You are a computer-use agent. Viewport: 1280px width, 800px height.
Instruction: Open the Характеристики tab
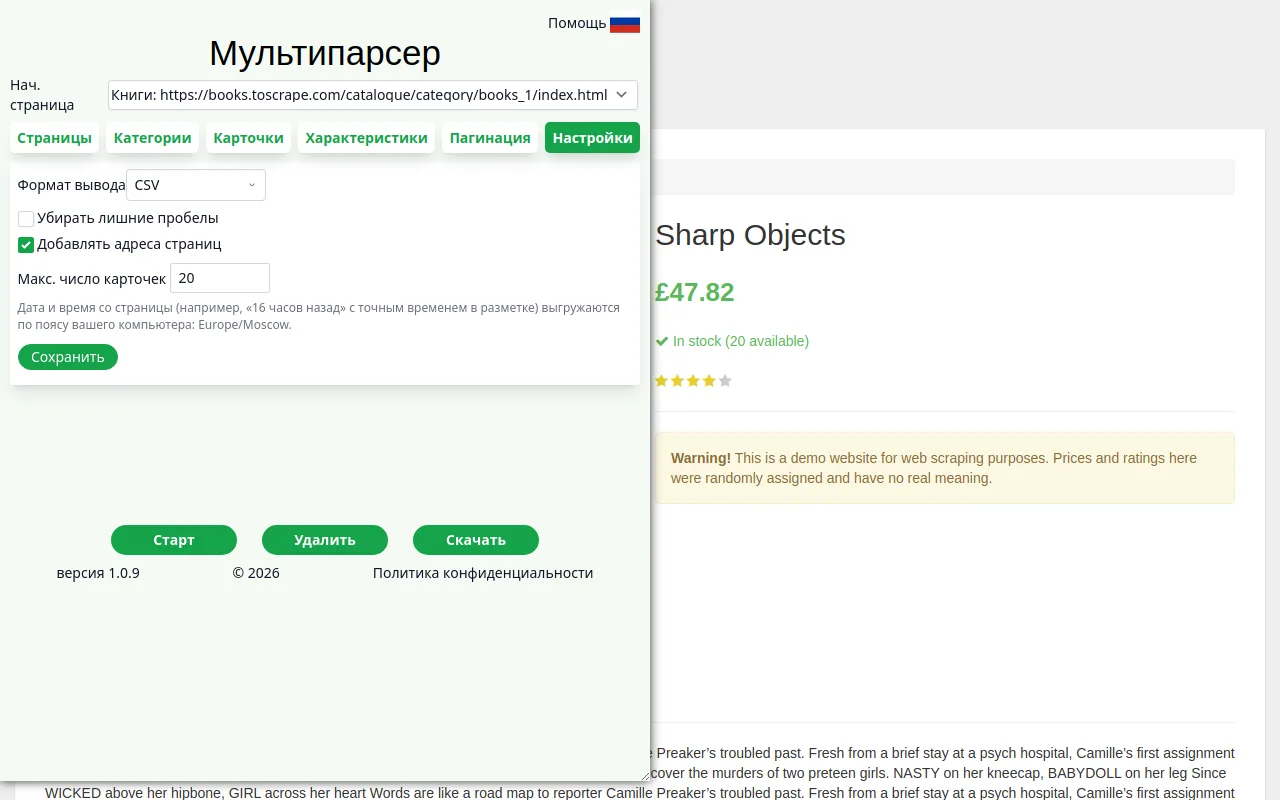(366, 138)
